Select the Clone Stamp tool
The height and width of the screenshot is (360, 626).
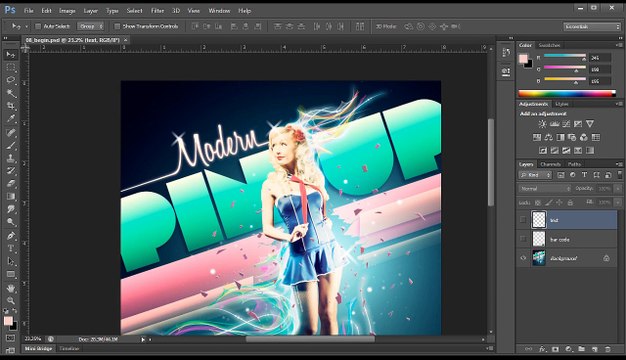click(x=11, y=158)
